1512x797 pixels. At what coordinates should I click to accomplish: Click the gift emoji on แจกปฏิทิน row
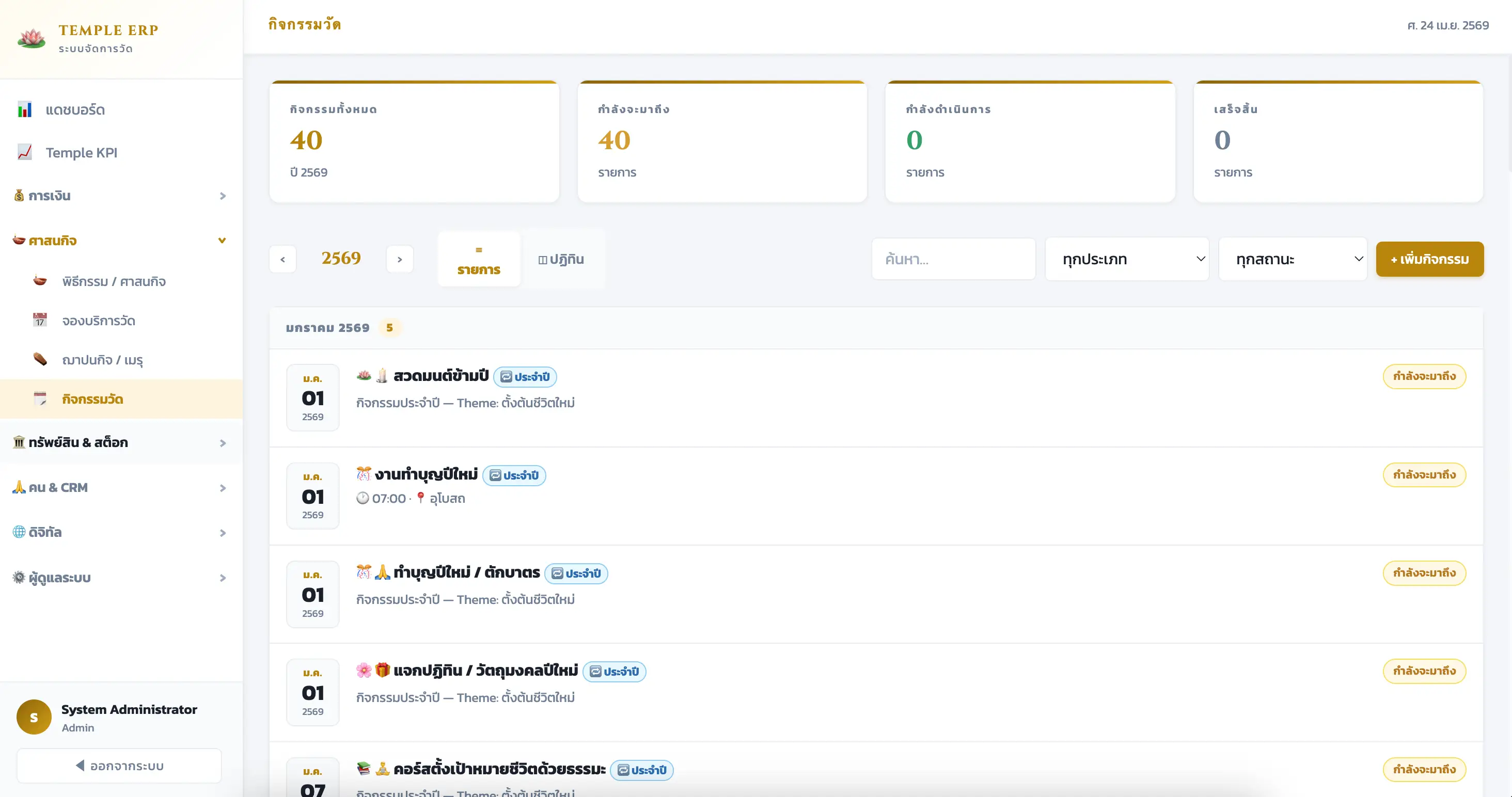tap(382, 670)
